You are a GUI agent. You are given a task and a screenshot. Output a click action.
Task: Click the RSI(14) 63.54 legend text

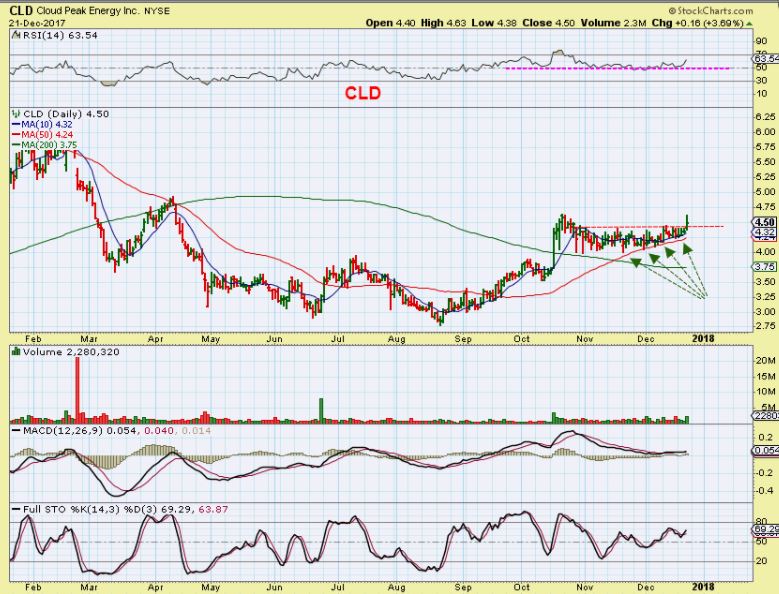coord(60,35)
